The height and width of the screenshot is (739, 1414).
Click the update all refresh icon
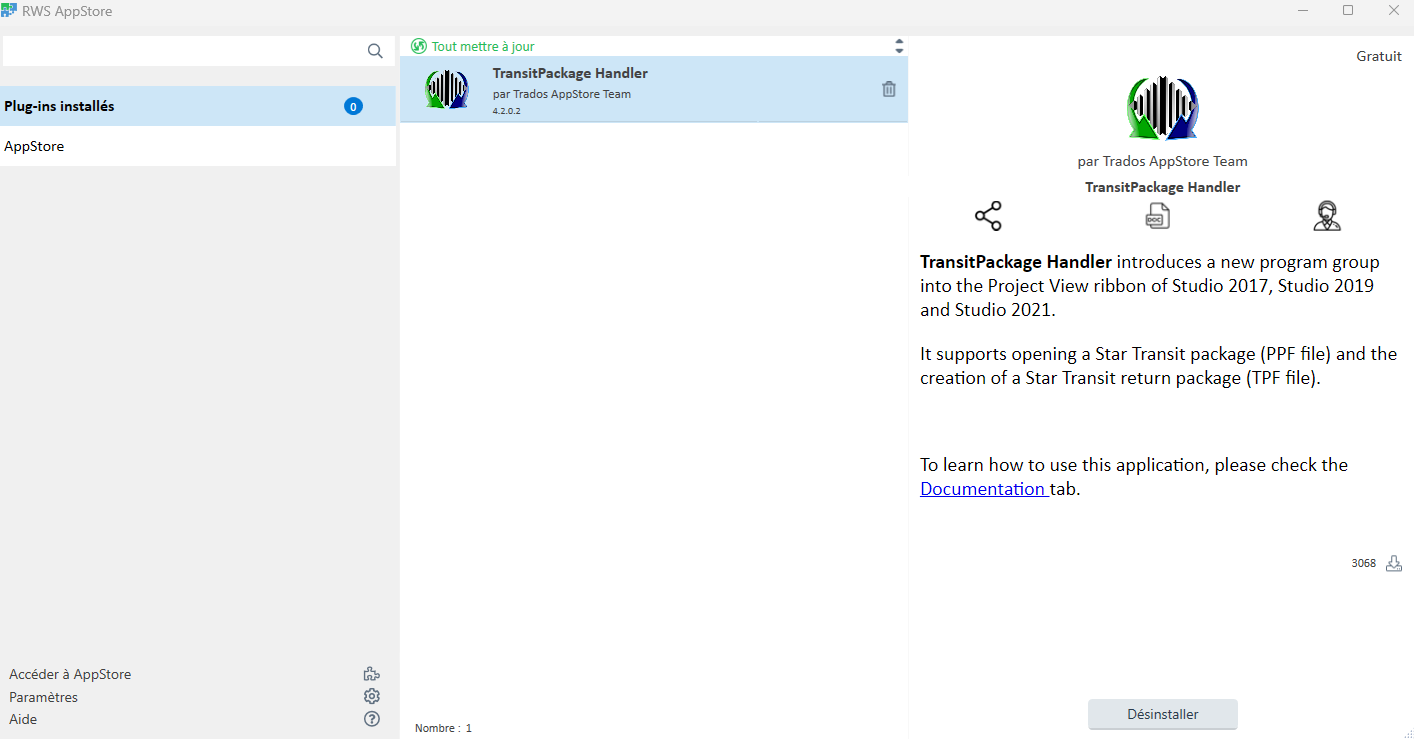pos(419,46)
